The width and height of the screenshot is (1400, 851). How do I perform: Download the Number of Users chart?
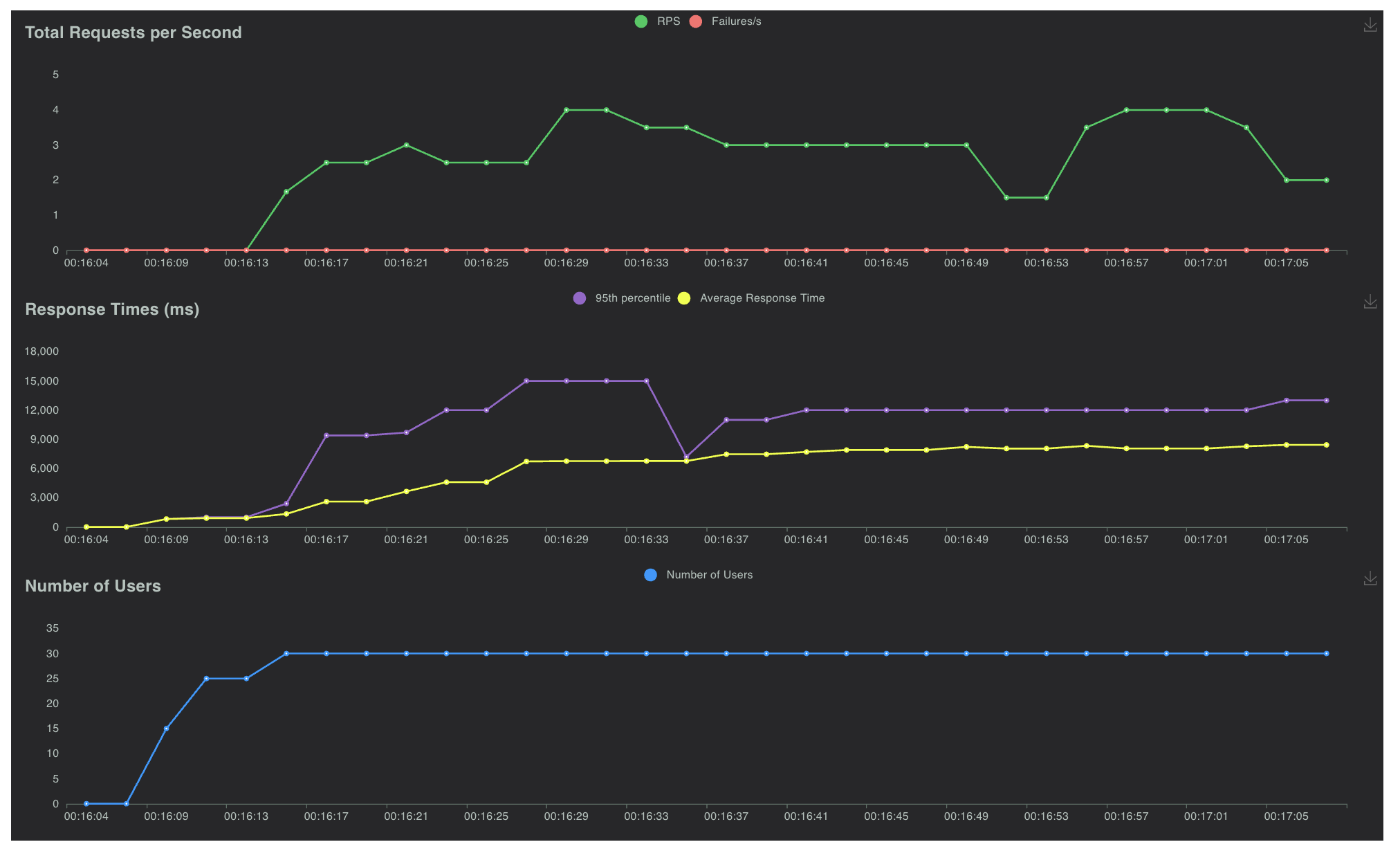pos(1370,578)
